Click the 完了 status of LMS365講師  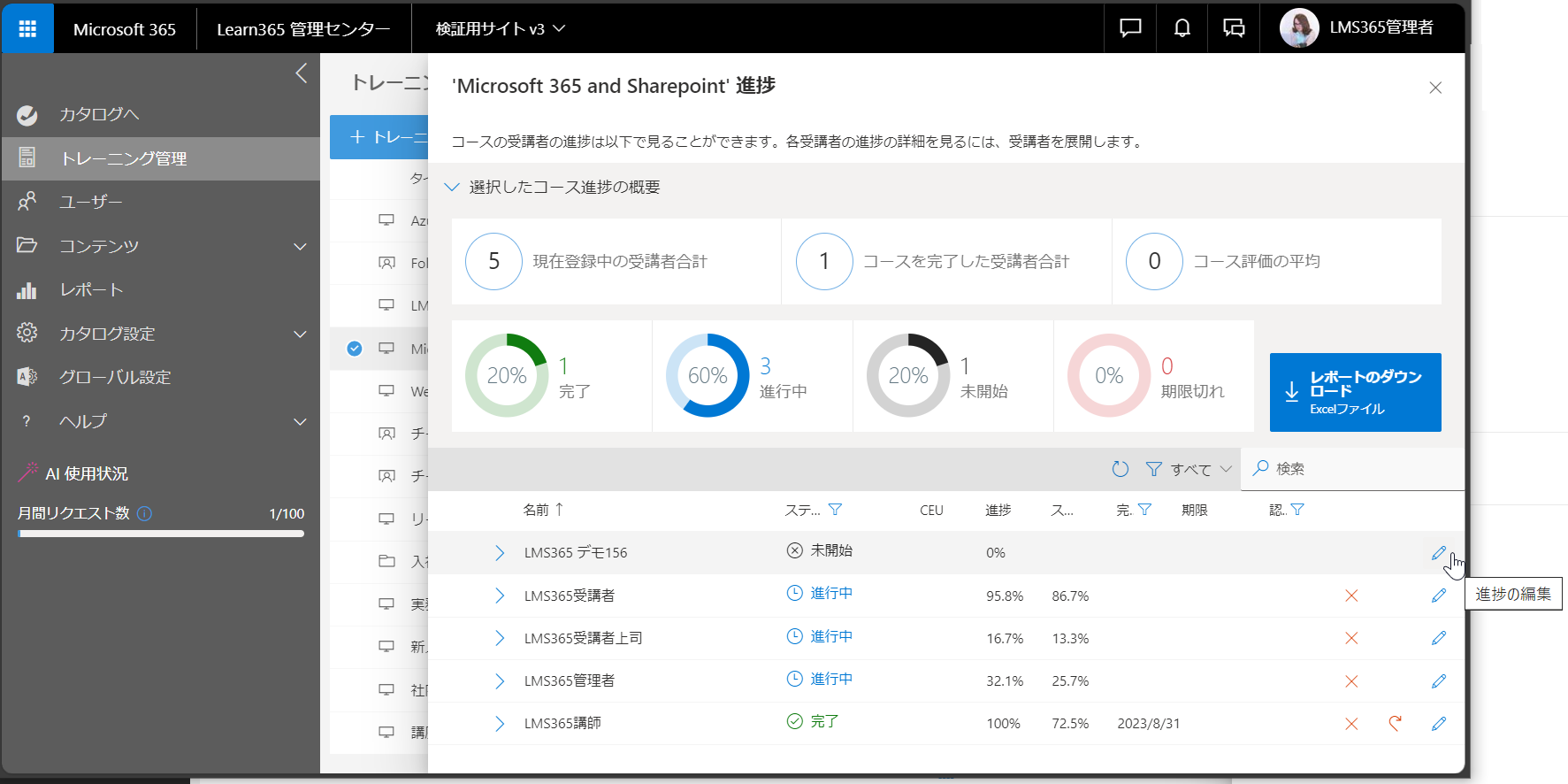tap(813, 721)
